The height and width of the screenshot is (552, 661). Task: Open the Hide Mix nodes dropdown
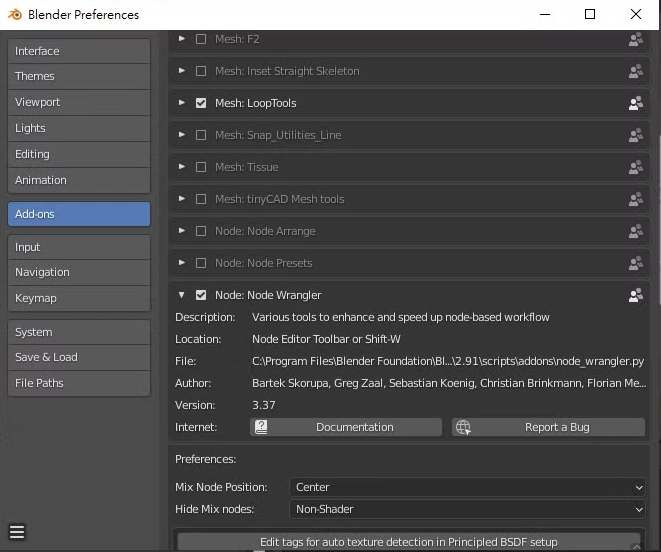pyautogui.click(x=468, y=509)
